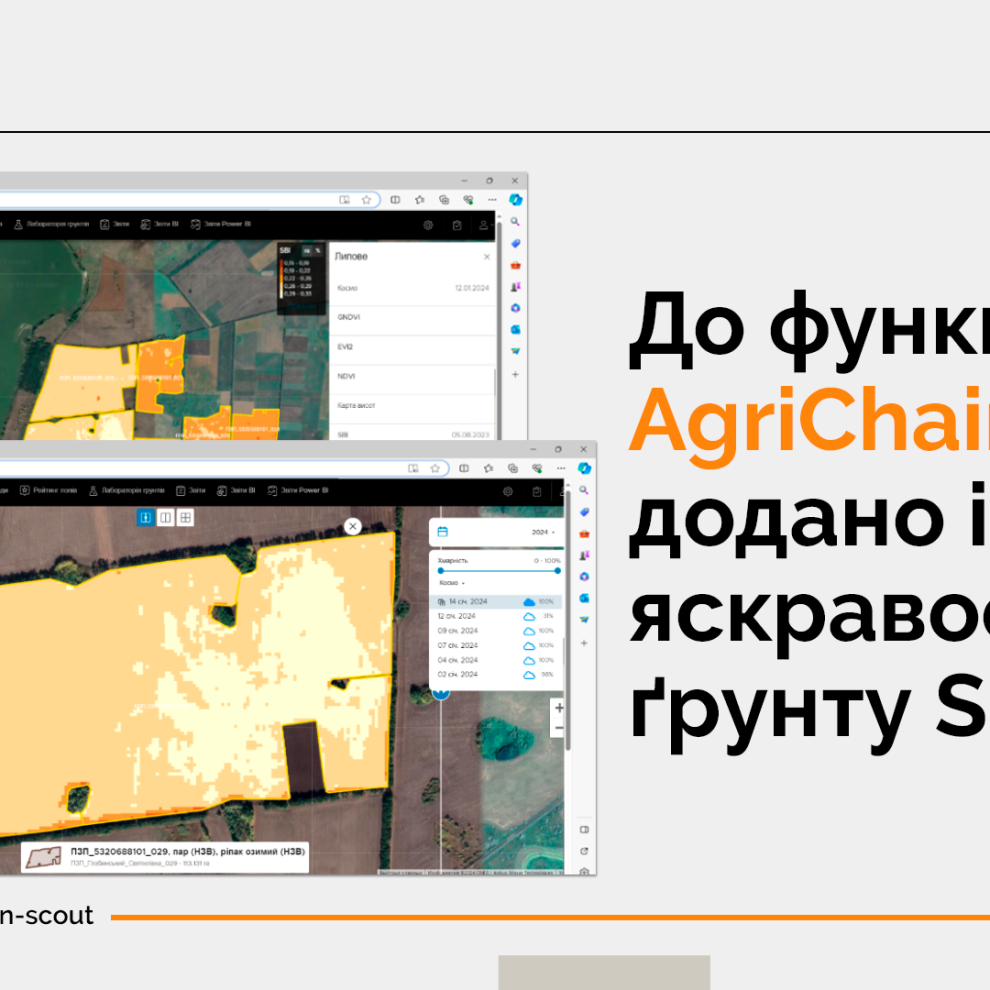Open the clipboard tasks icon in front window header
Screen dimensions: 990x990
[537, 491]
